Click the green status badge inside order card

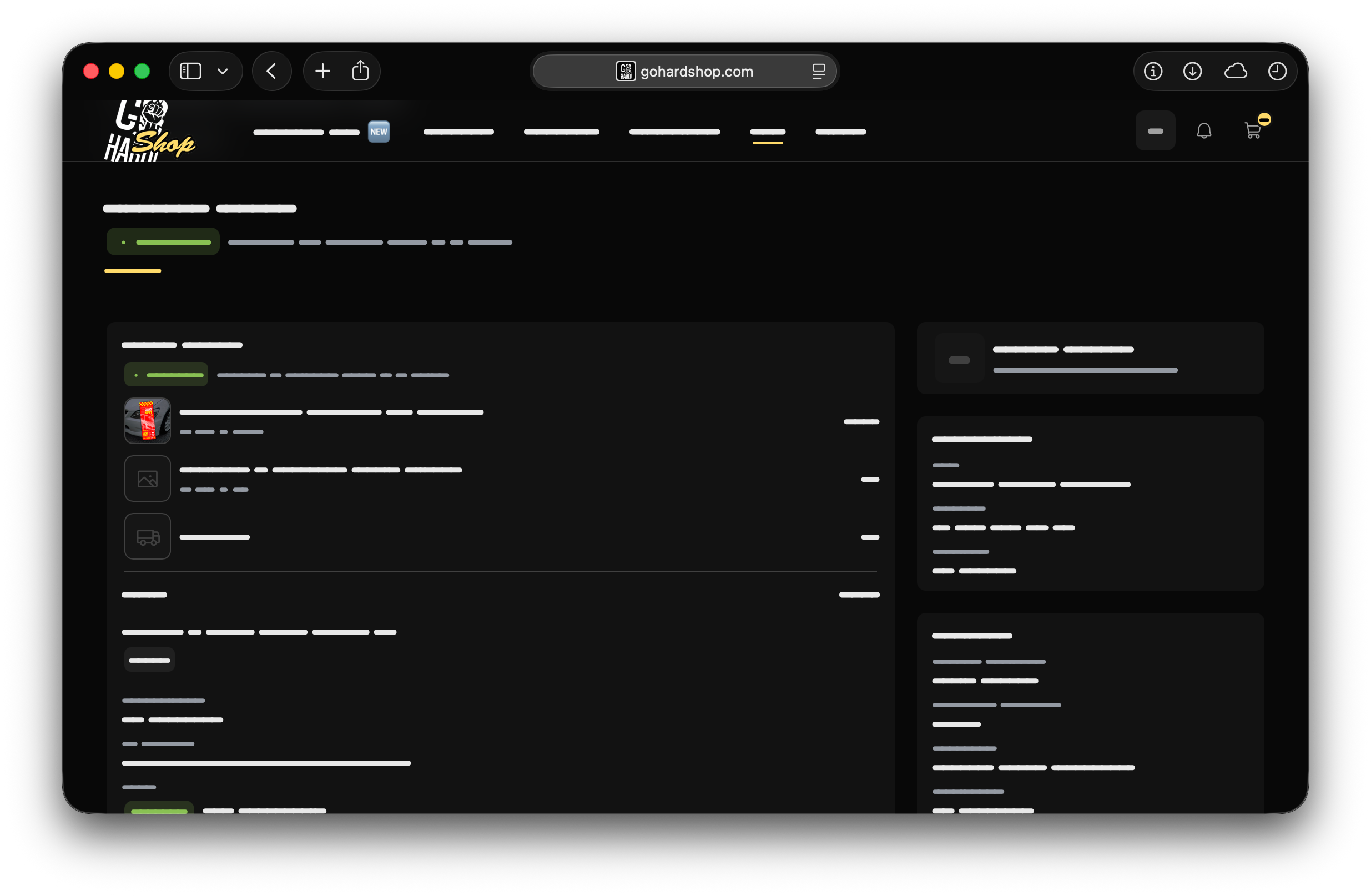pyautogui.click(x=166, y=375)
